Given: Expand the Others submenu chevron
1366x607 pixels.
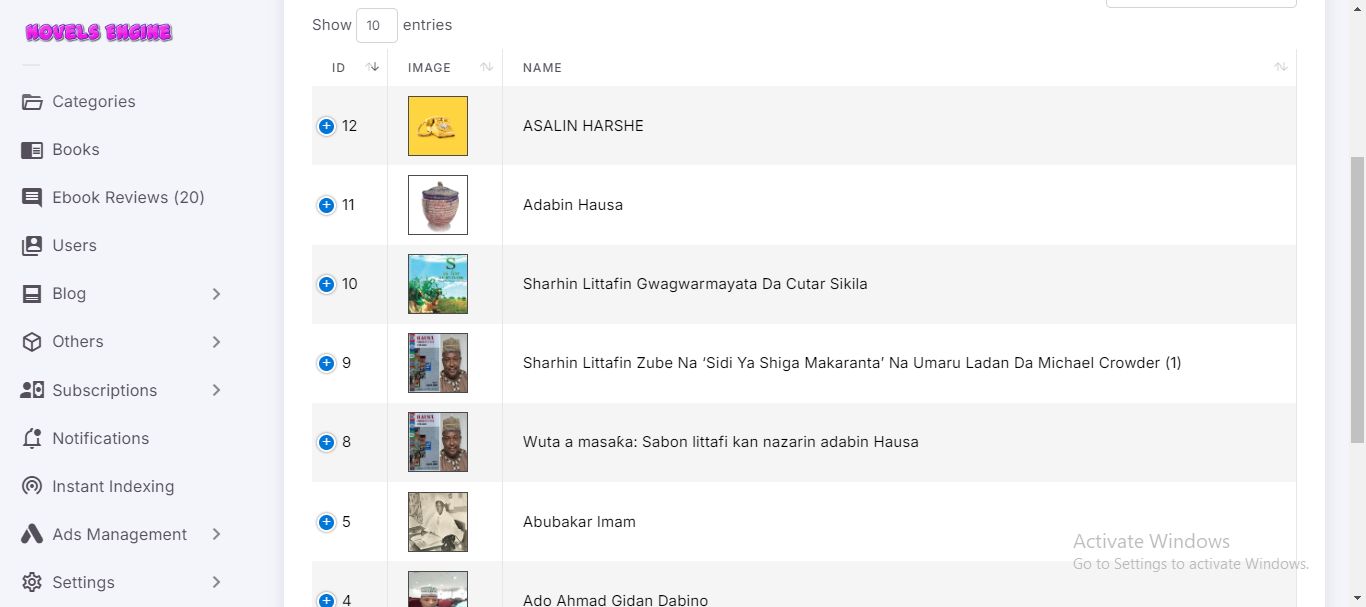Looking at the screenshot, I should pos(217,342).
